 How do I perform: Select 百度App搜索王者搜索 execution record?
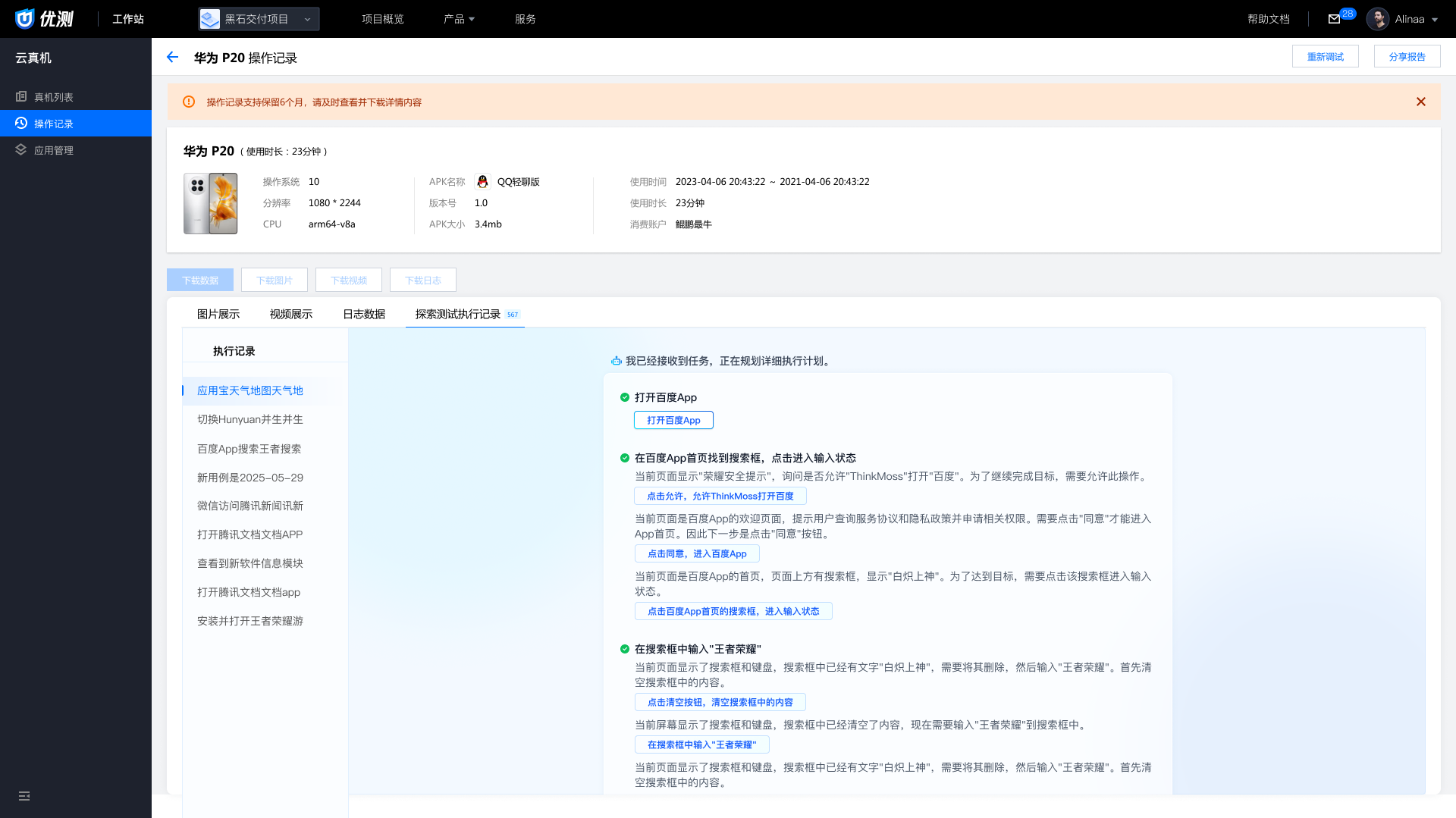[x=249, y=449]
